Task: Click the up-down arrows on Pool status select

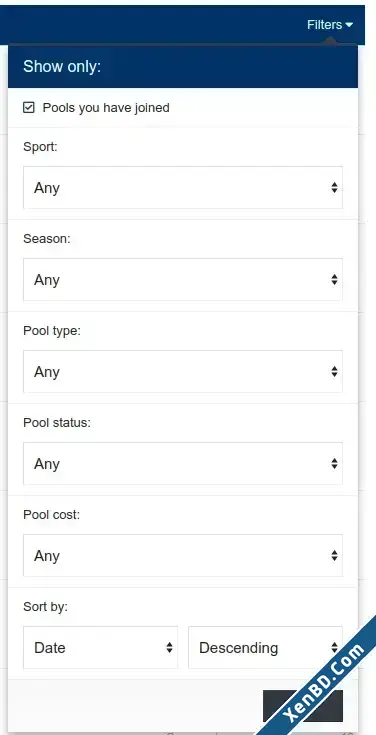Action: (334, 463)
